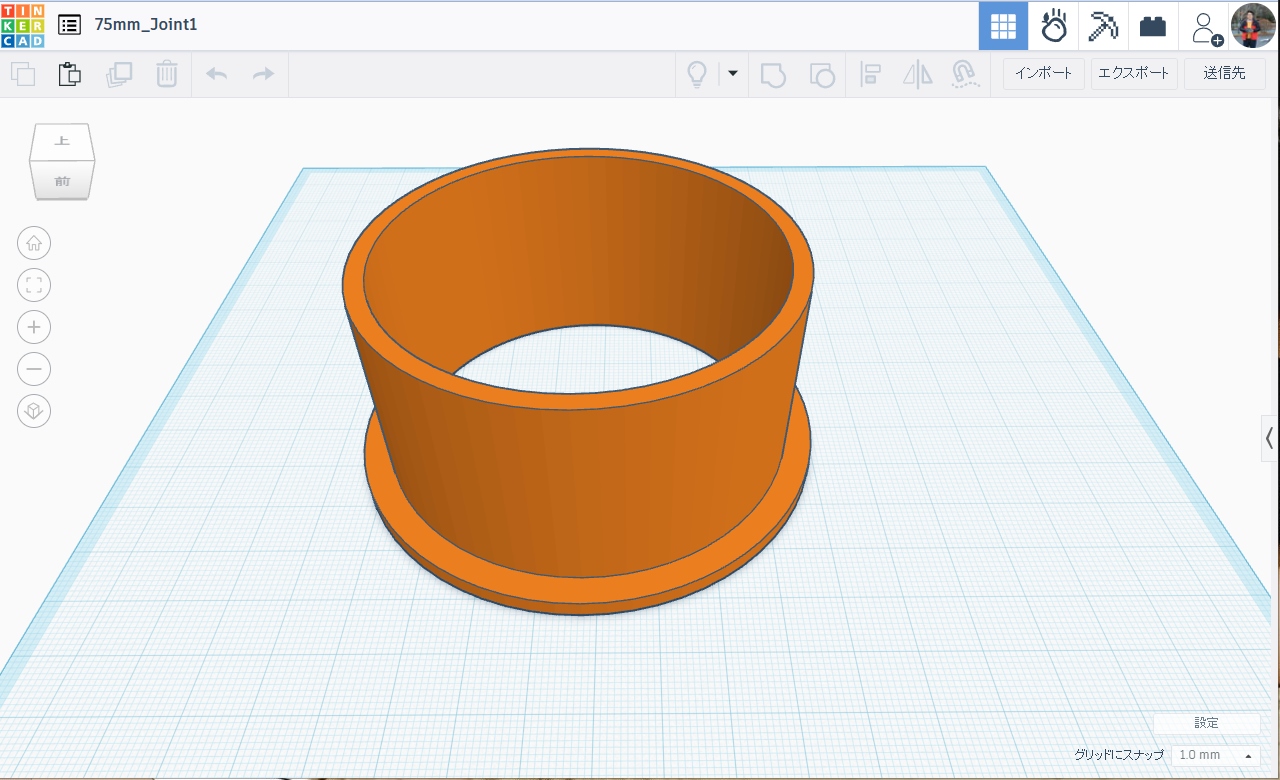Image resolution: width=1280 pixels, height=780 pixels.
Task: Toggle orthographic perspective view button
Action: 34,411
